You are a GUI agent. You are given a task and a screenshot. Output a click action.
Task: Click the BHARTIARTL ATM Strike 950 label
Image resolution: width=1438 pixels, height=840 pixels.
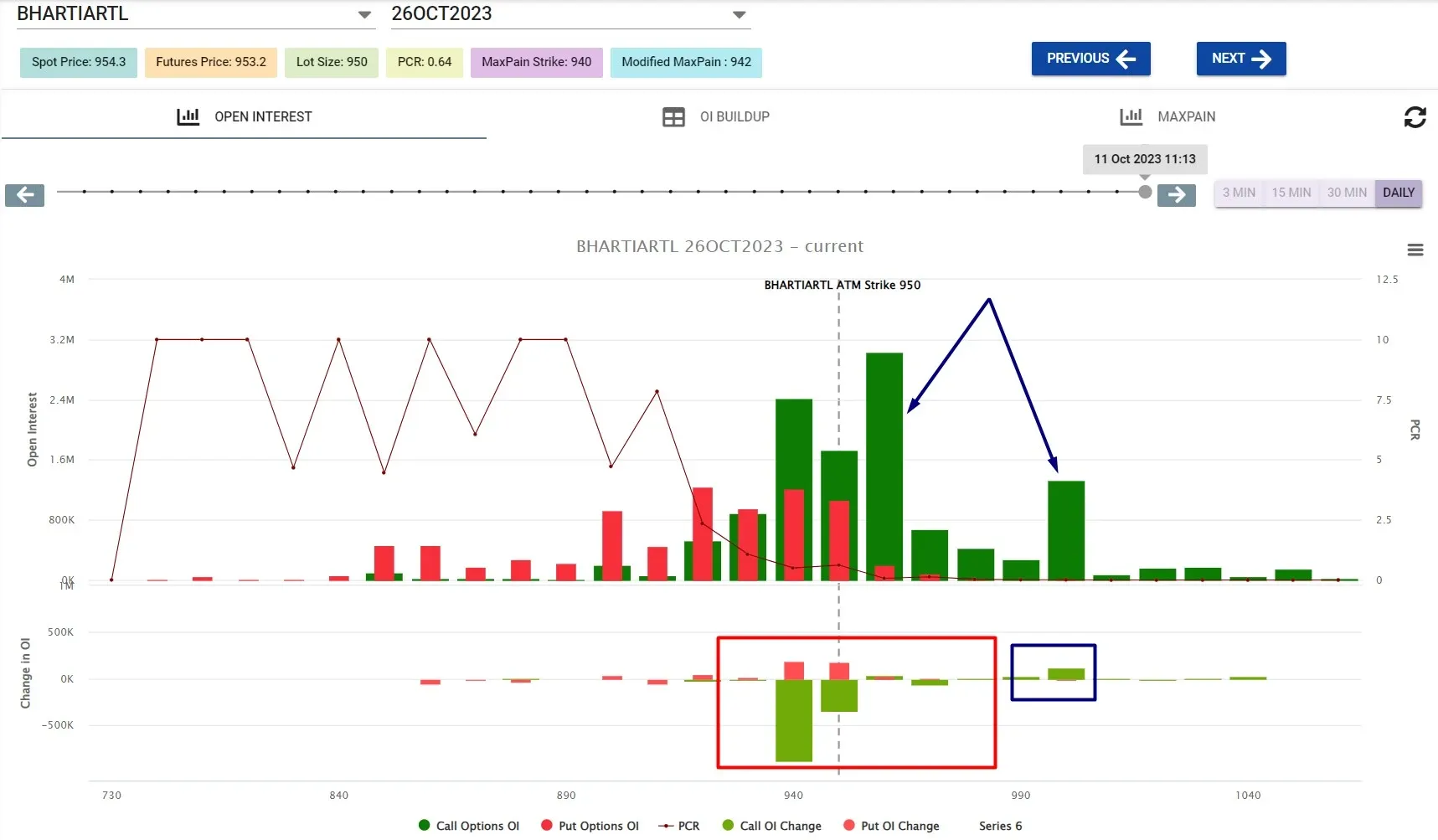point(843,285)
